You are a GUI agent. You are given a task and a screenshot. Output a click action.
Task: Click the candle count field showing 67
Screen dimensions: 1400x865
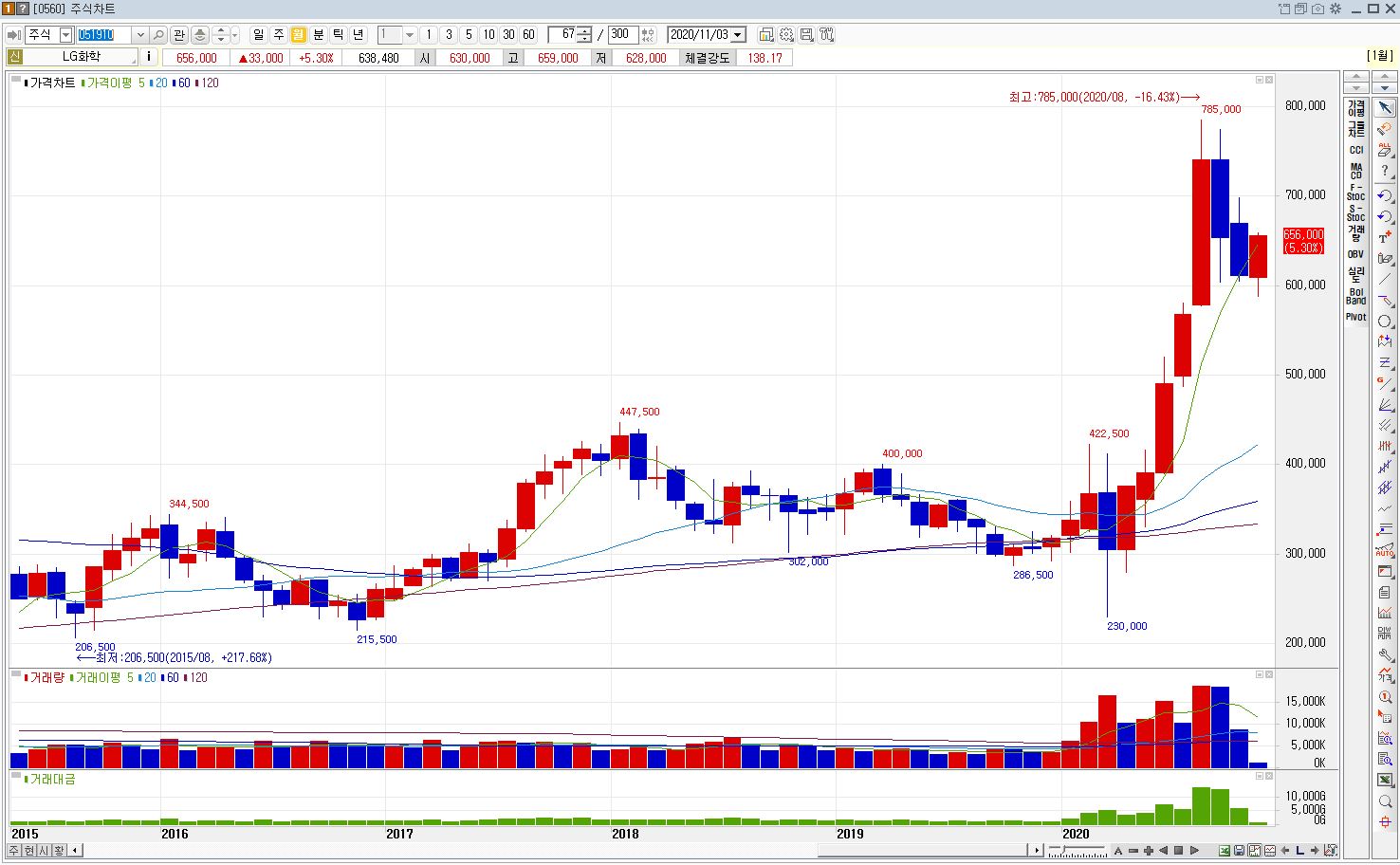563,35
